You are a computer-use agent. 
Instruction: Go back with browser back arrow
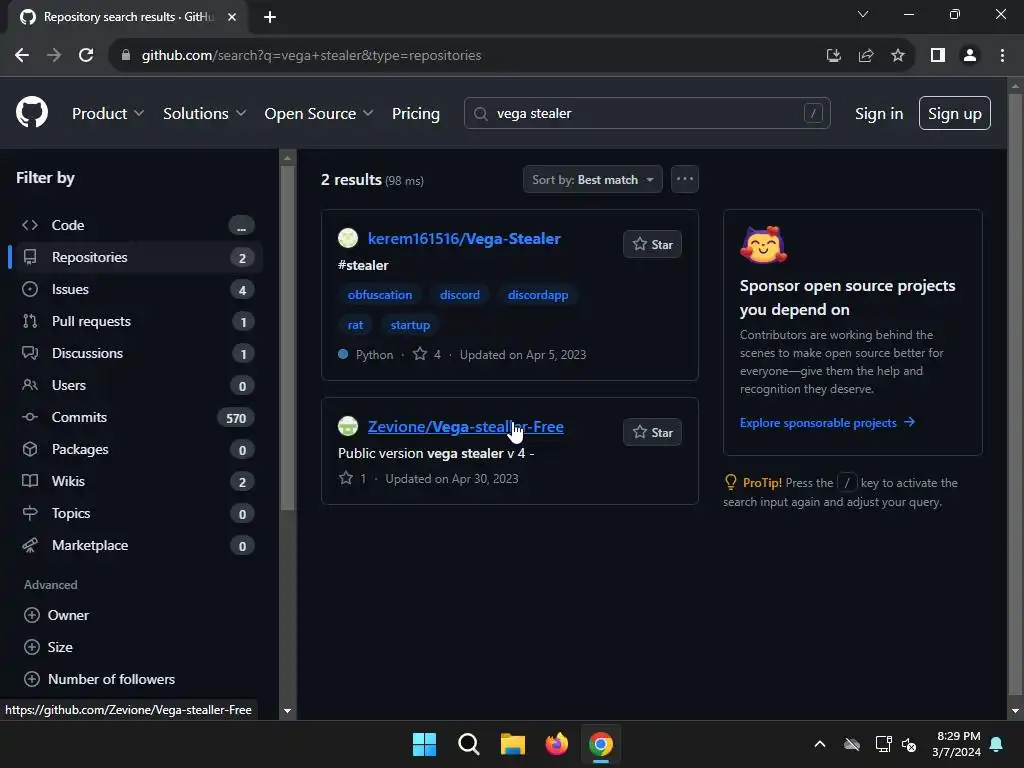(22, 56)
